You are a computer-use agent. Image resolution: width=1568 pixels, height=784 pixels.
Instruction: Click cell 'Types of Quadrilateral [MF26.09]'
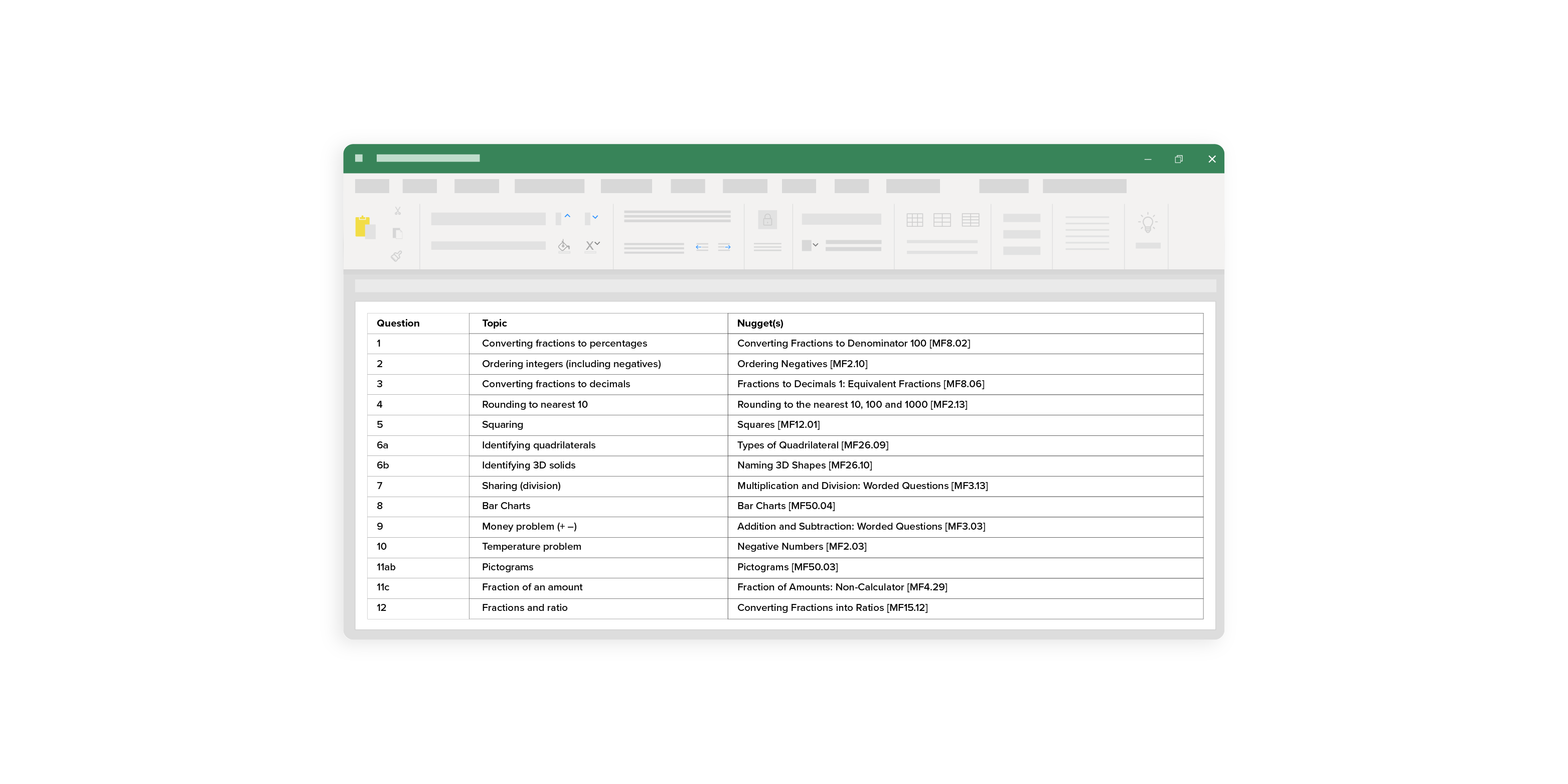pyautogui.click(x=966, y=445)
